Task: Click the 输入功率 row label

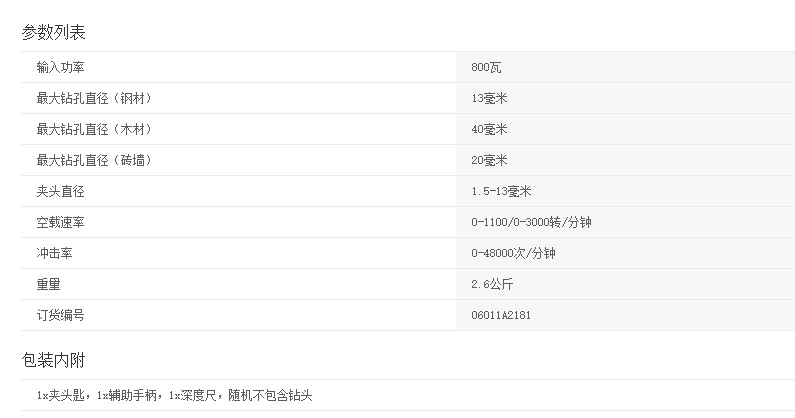Action: point(60,67)
